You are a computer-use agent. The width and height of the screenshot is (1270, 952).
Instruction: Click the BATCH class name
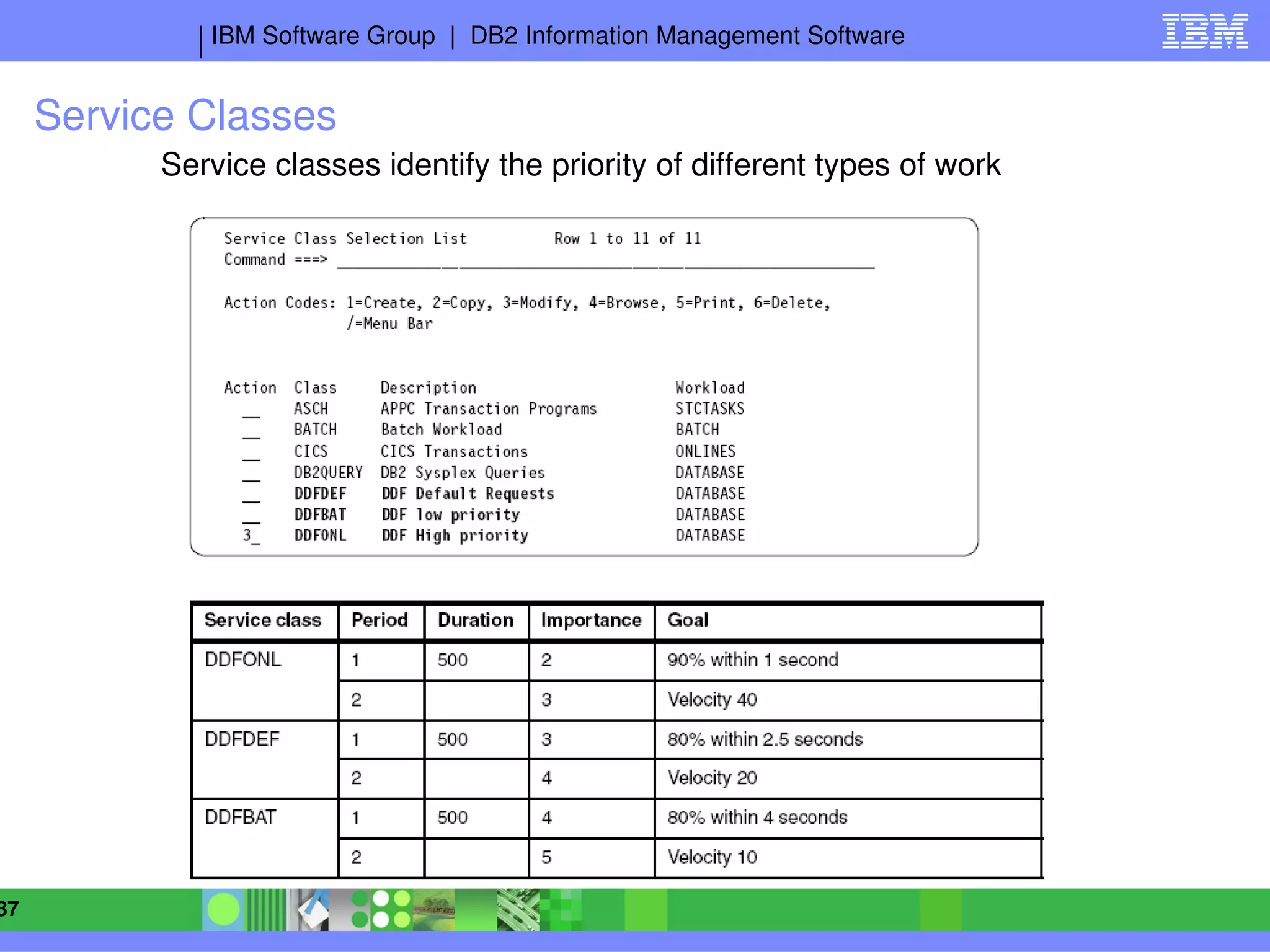pyautogui.click(x=315, y=430)
